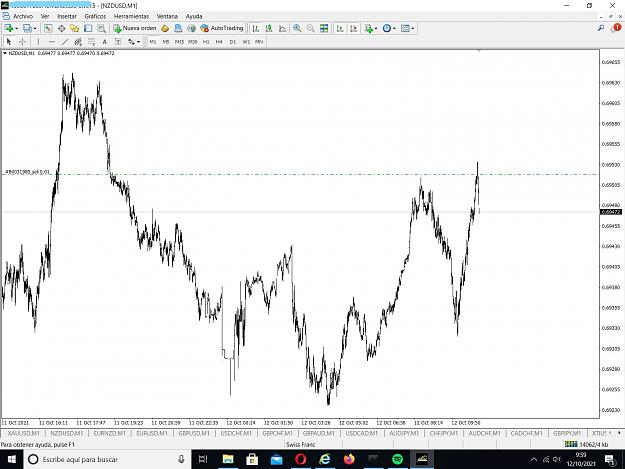Click the globe signals icon
The width and height of the screenshot is (625, 469).
point(191,28)
